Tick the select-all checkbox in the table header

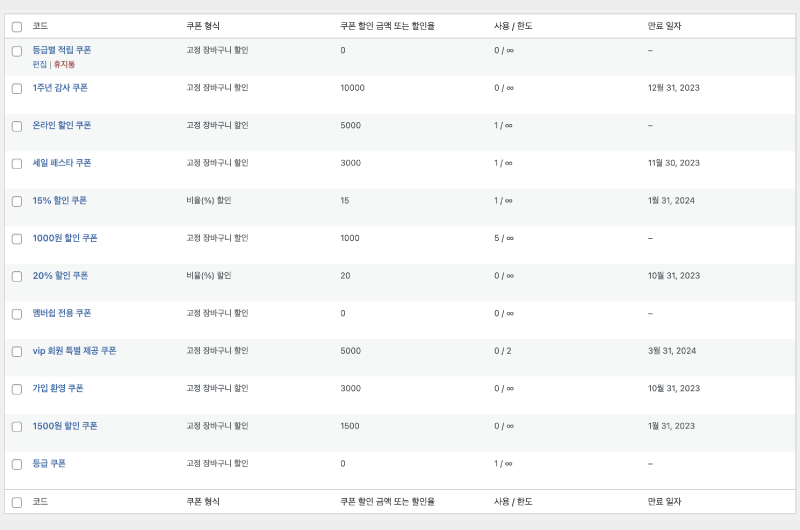pos(17,26)
